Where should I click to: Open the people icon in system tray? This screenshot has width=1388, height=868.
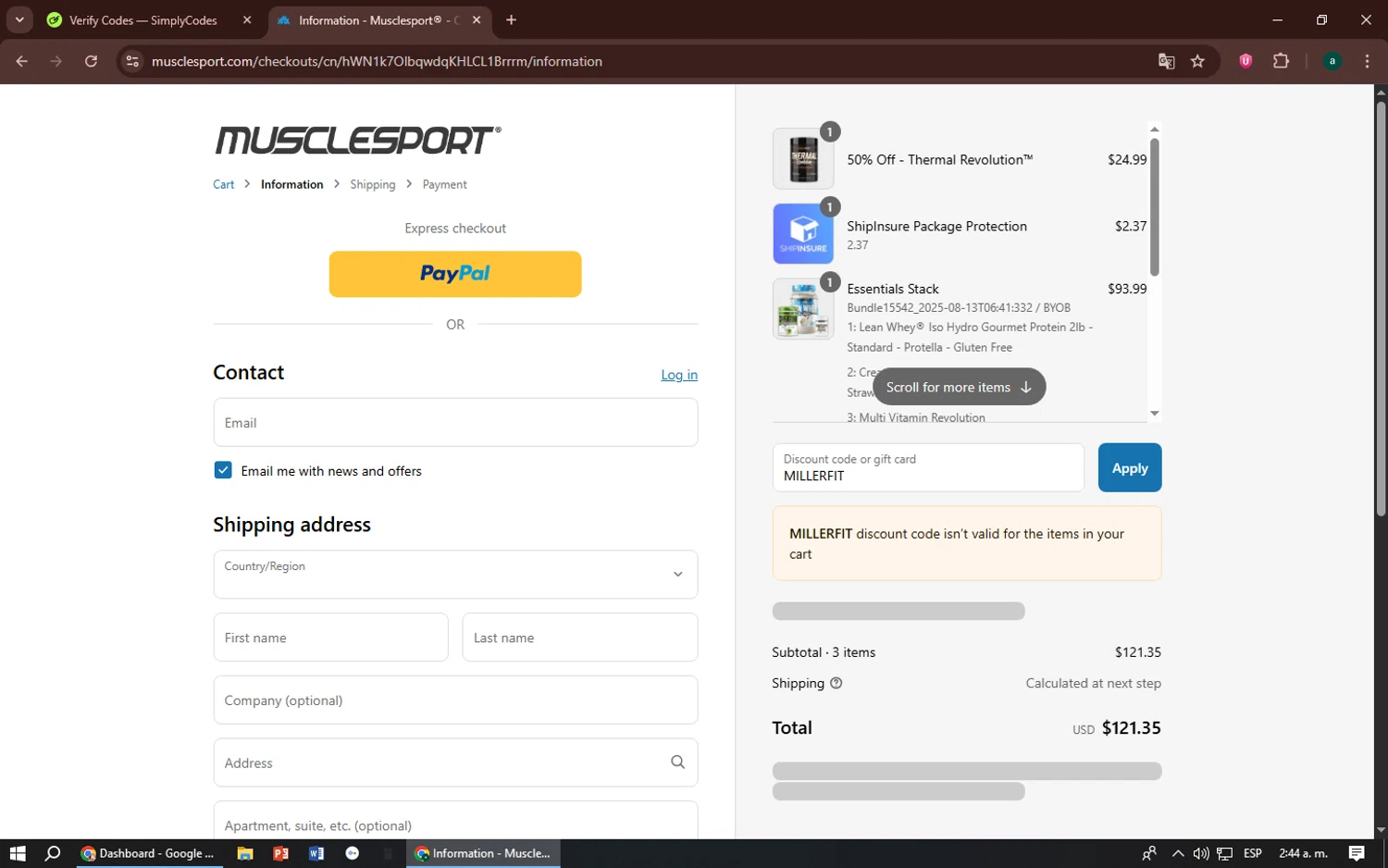click(1148, 853)
